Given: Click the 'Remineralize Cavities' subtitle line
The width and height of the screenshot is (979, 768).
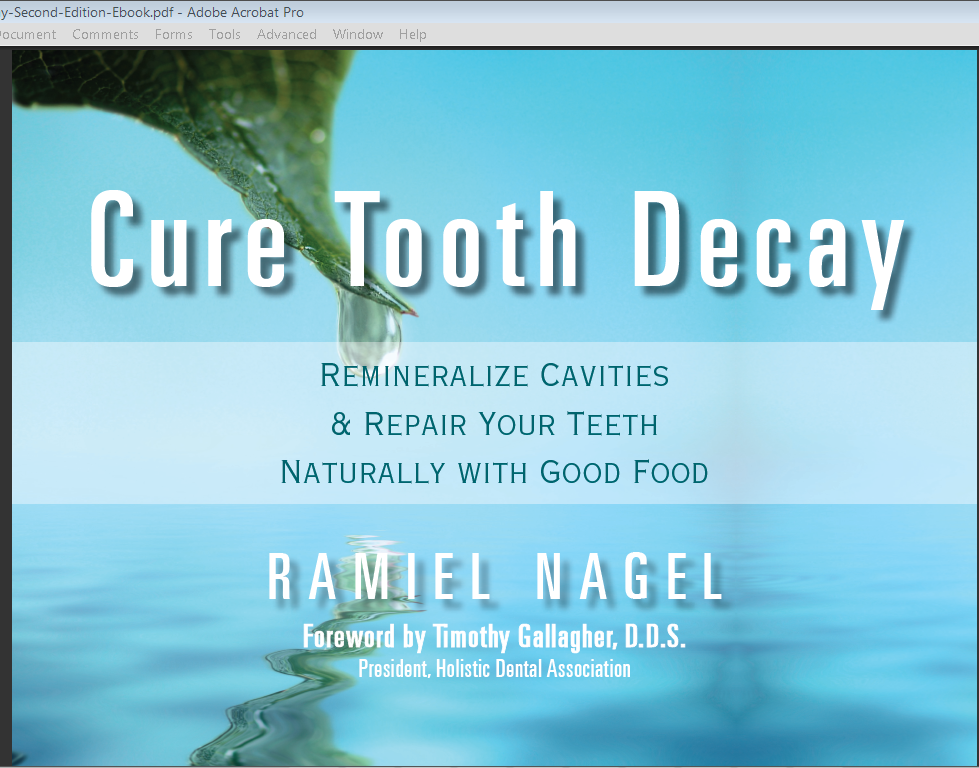Looking at the screenshot, I should coord(494,375).
